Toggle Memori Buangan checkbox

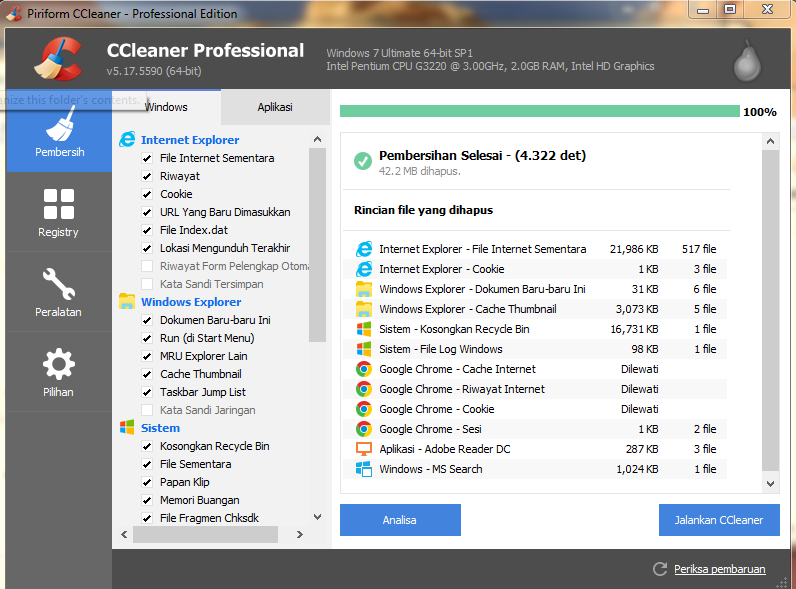tap(147, 500)
